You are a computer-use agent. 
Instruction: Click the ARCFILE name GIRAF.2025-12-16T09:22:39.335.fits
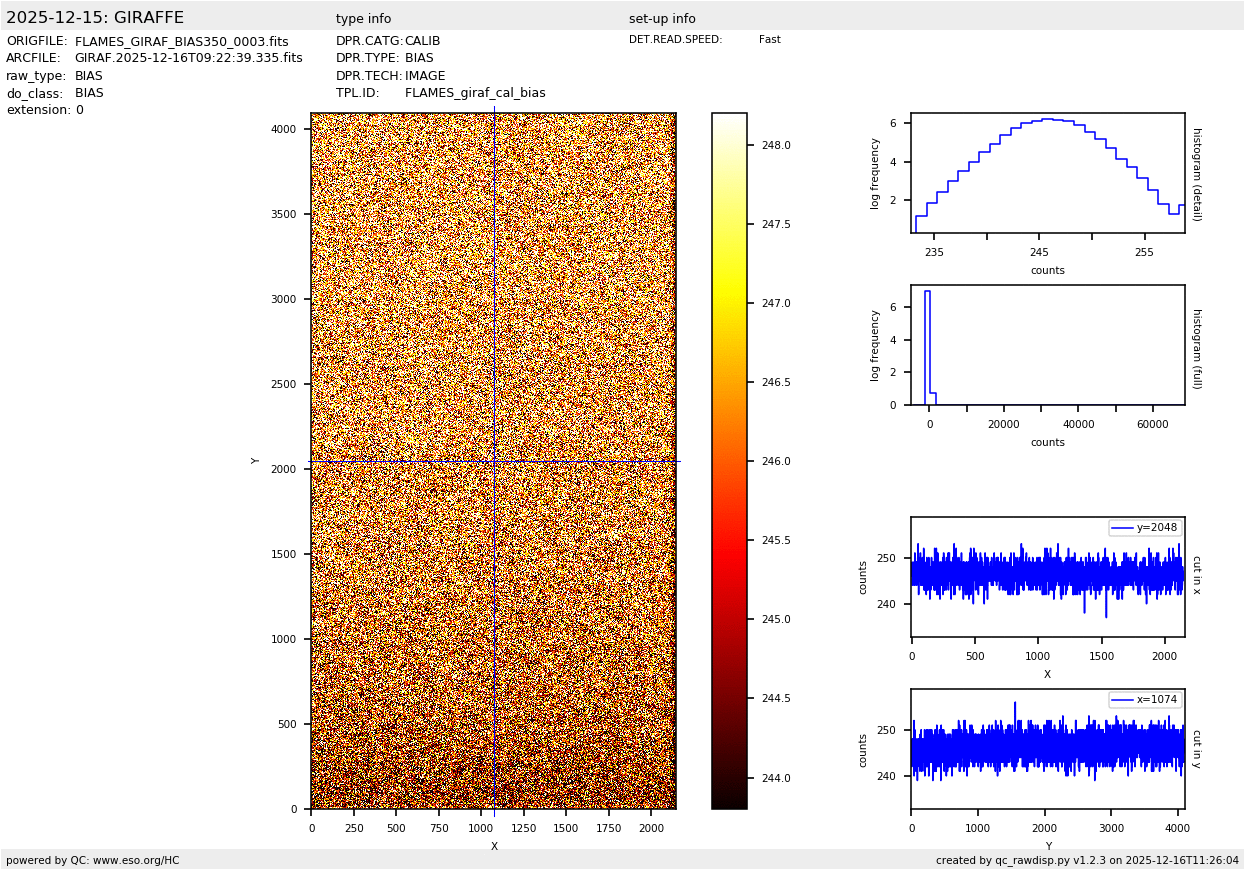(188, 59)
